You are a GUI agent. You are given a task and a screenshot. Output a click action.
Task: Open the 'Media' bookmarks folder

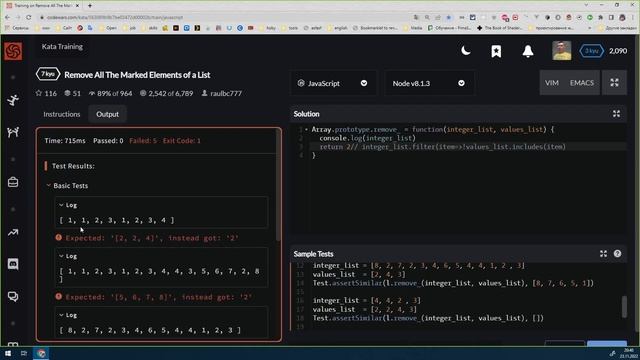tap(412, 28)
